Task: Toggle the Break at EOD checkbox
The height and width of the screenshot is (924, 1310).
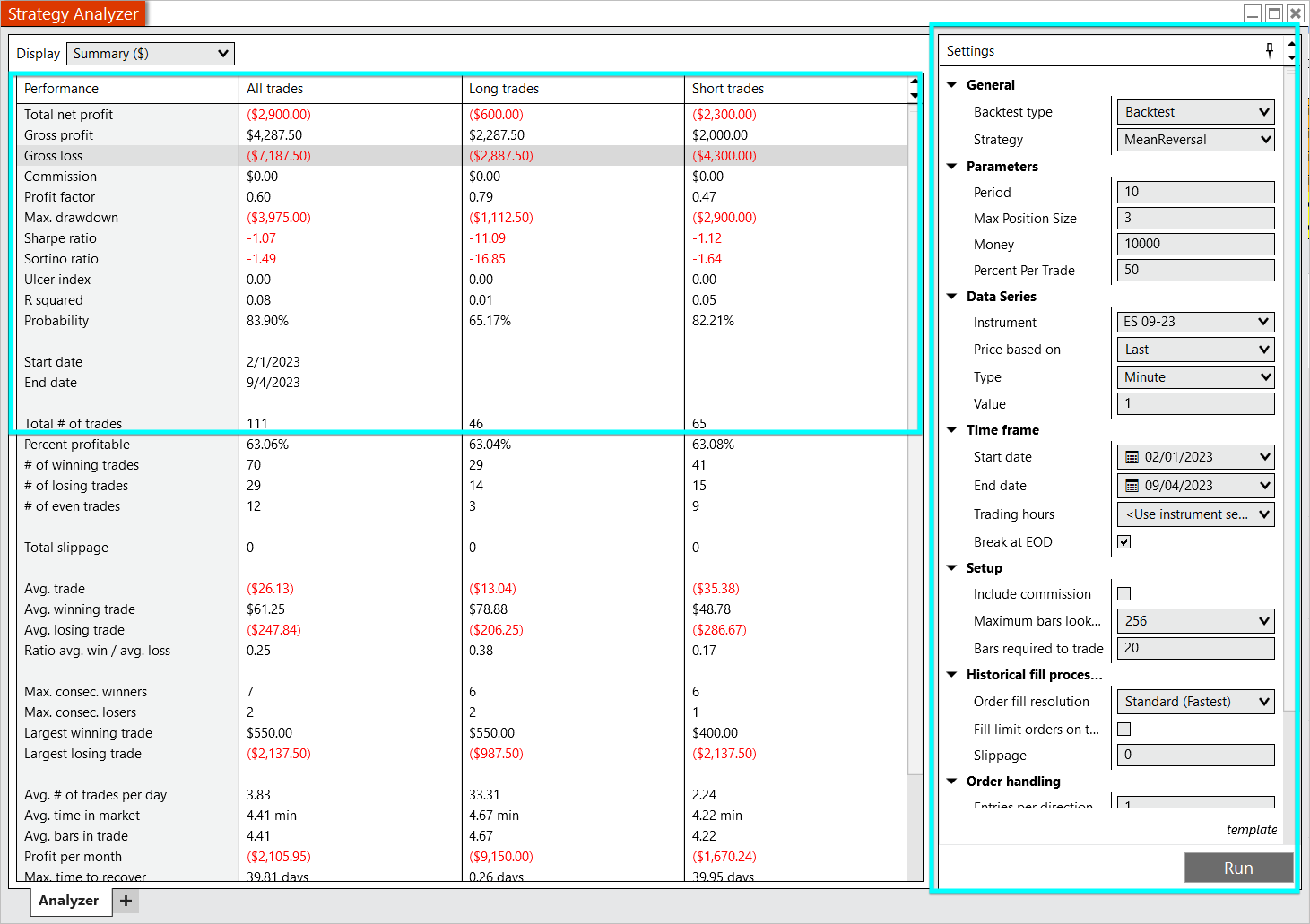Action: pos(1124,542)
